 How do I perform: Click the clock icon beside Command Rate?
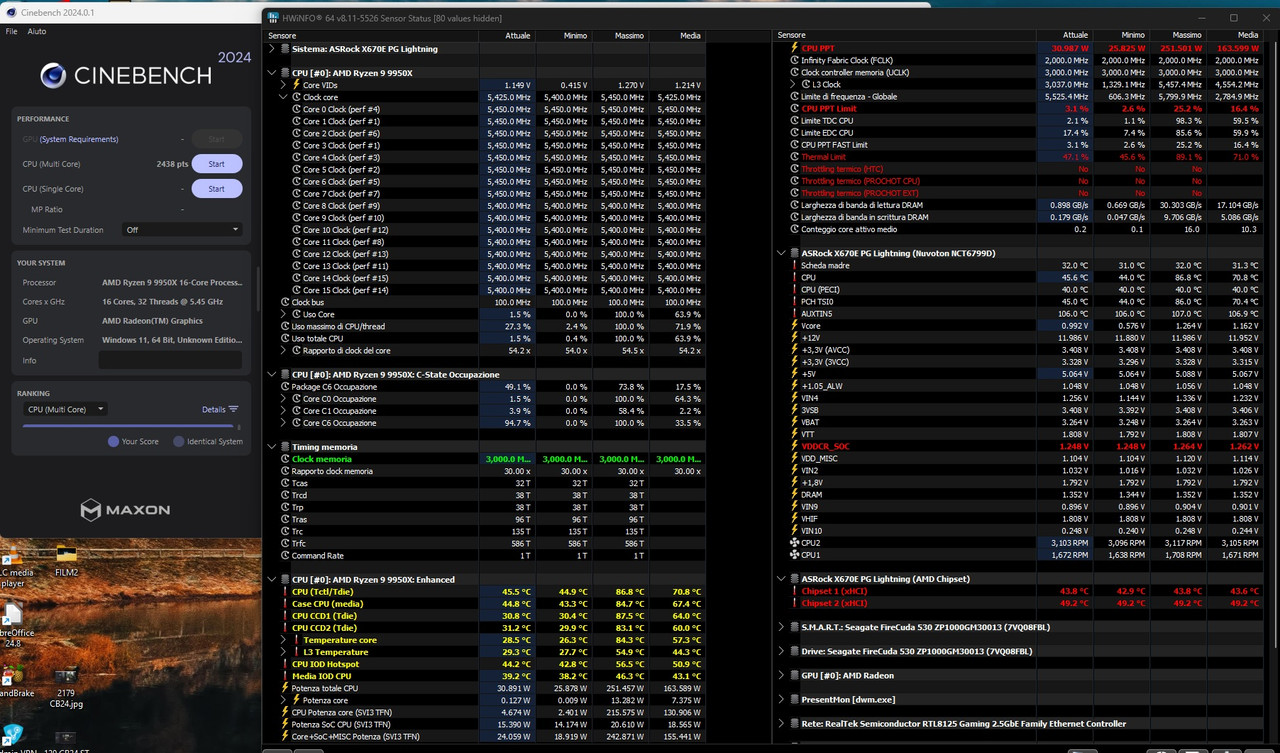[x=285, y=555]
